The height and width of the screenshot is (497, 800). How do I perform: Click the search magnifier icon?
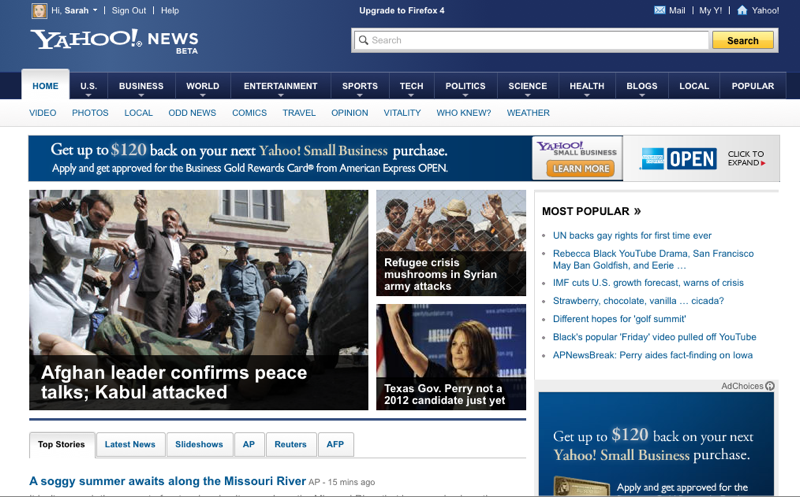tap(363, 40)
